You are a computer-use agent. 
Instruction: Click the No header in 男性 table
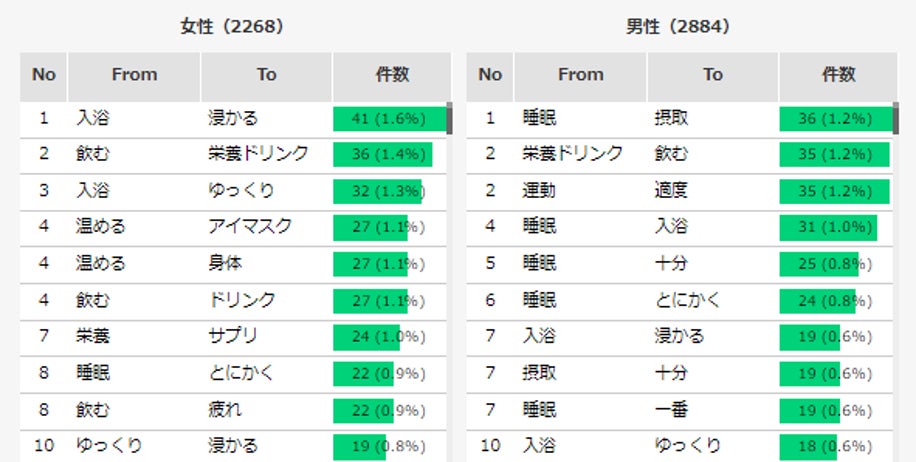click(x=490, y=75)
